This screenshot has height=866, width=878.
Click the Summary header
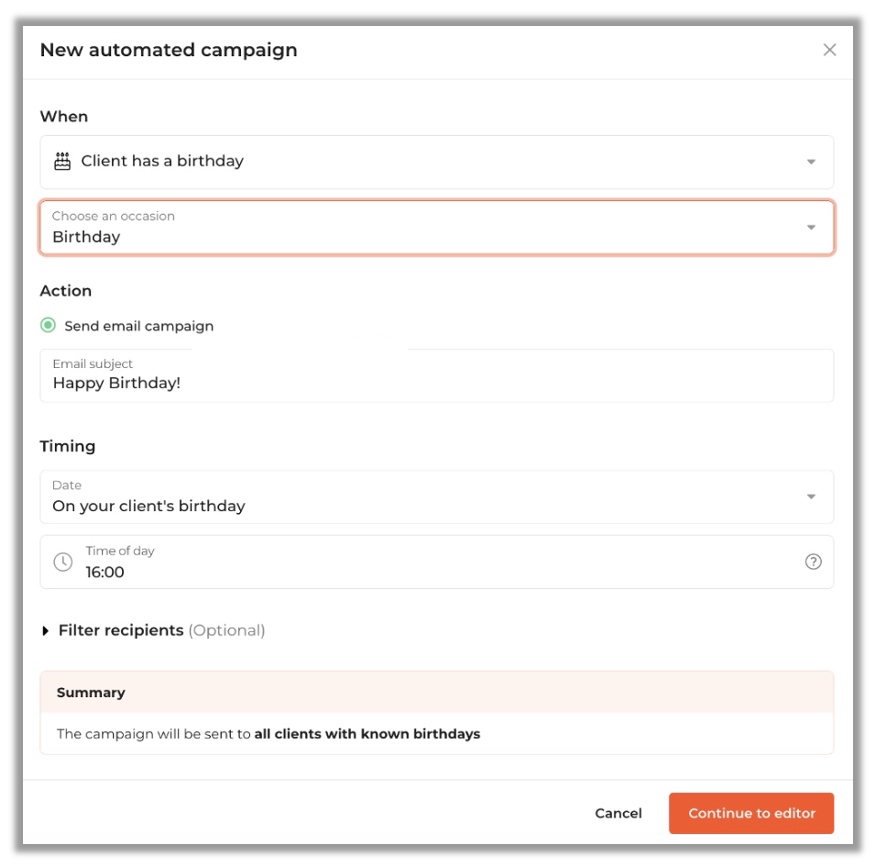91,693
